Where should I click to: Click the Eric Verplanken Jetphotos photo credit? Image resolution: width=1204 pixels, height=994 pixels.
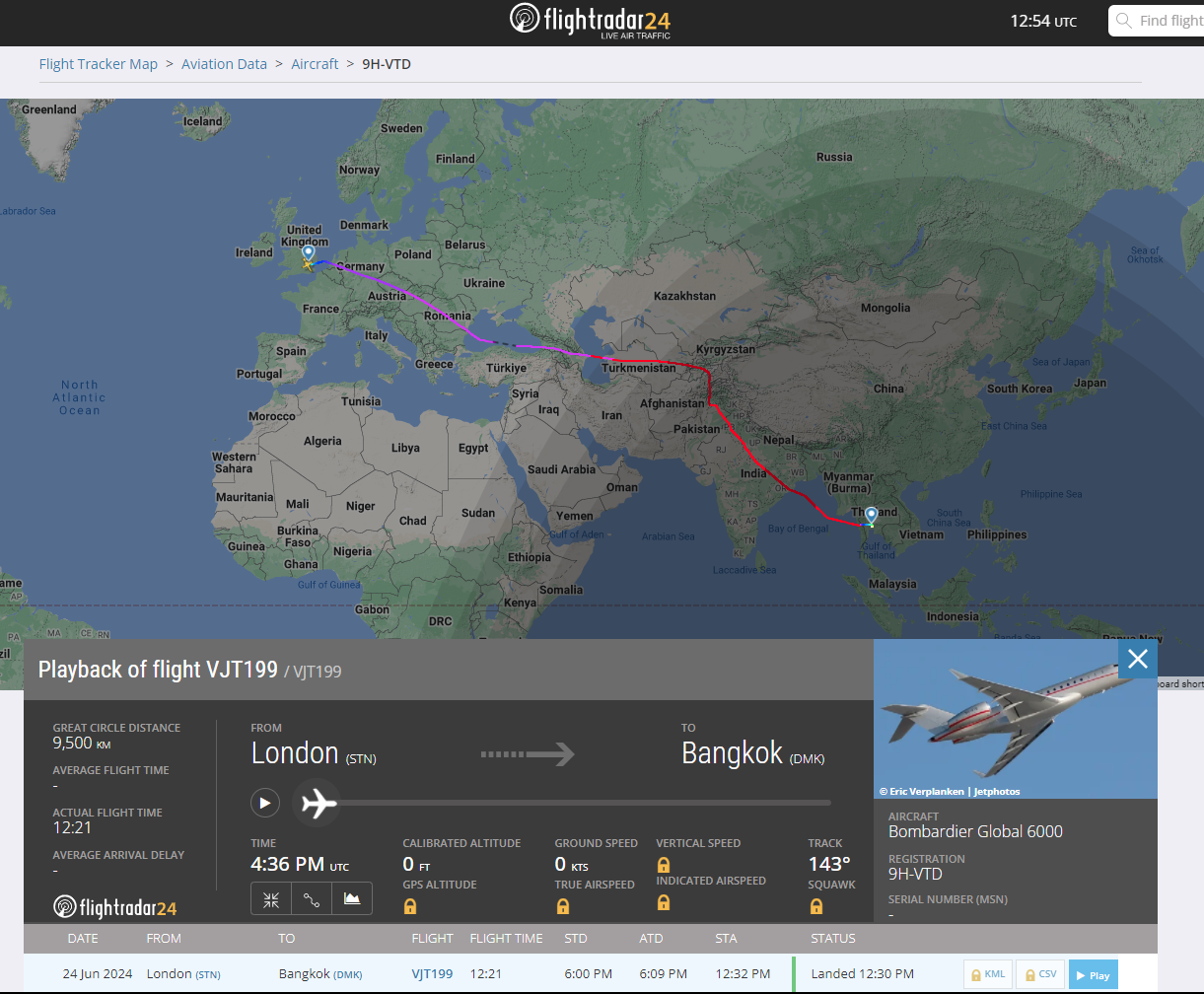950,791
